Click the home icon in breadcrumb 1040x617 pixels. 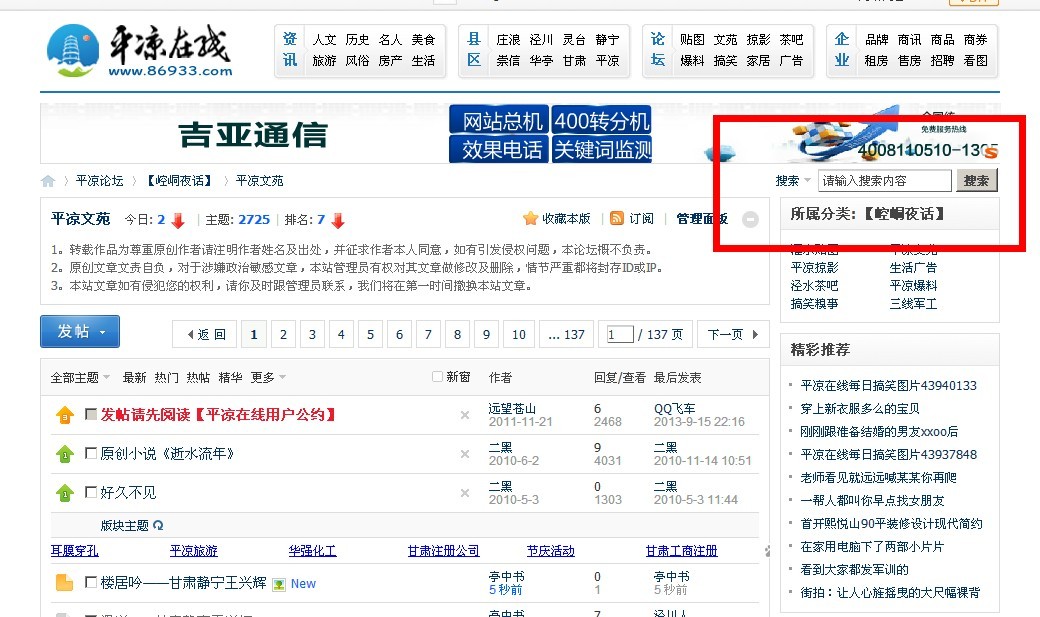tap(48, 180)
